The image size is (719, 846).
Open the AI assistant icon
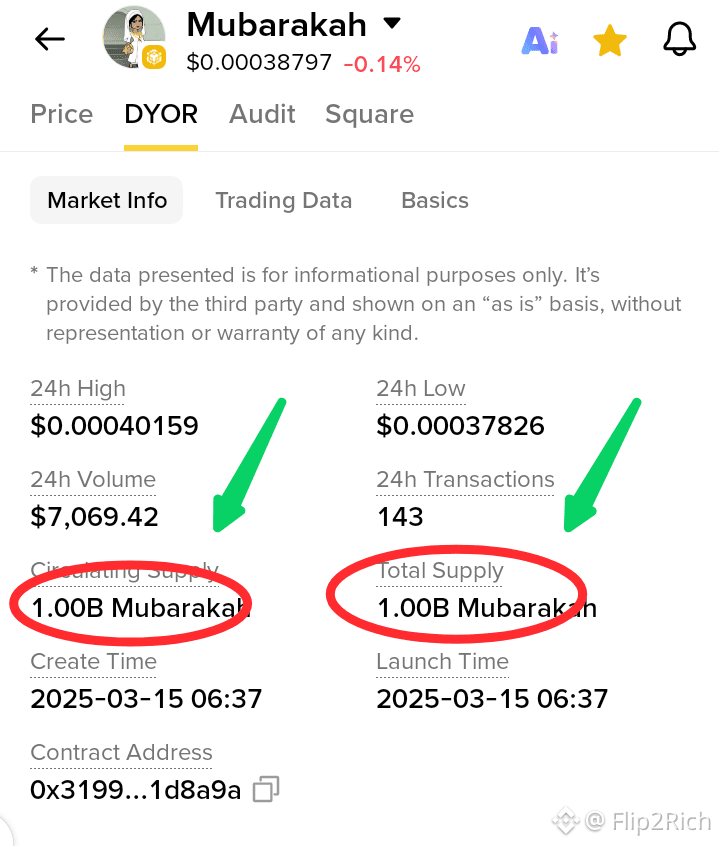click(x=540, y=41)
